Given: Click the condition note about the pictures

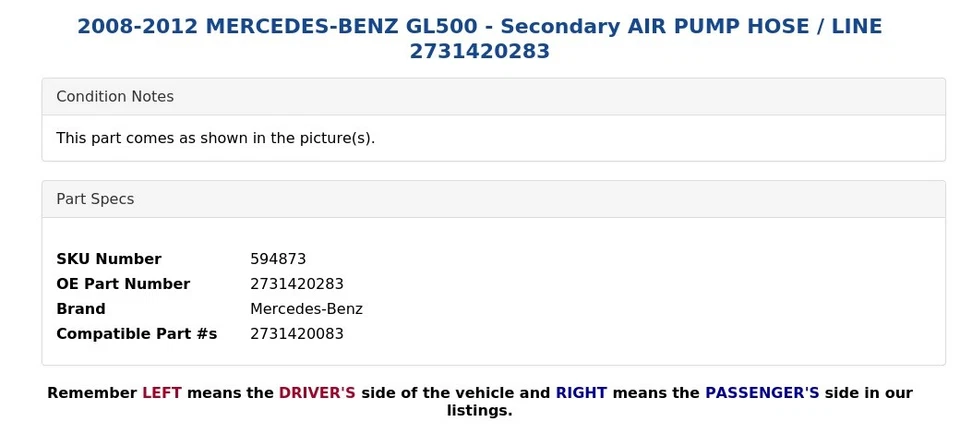Looking at the screenshot, I should tap(215, 138).
